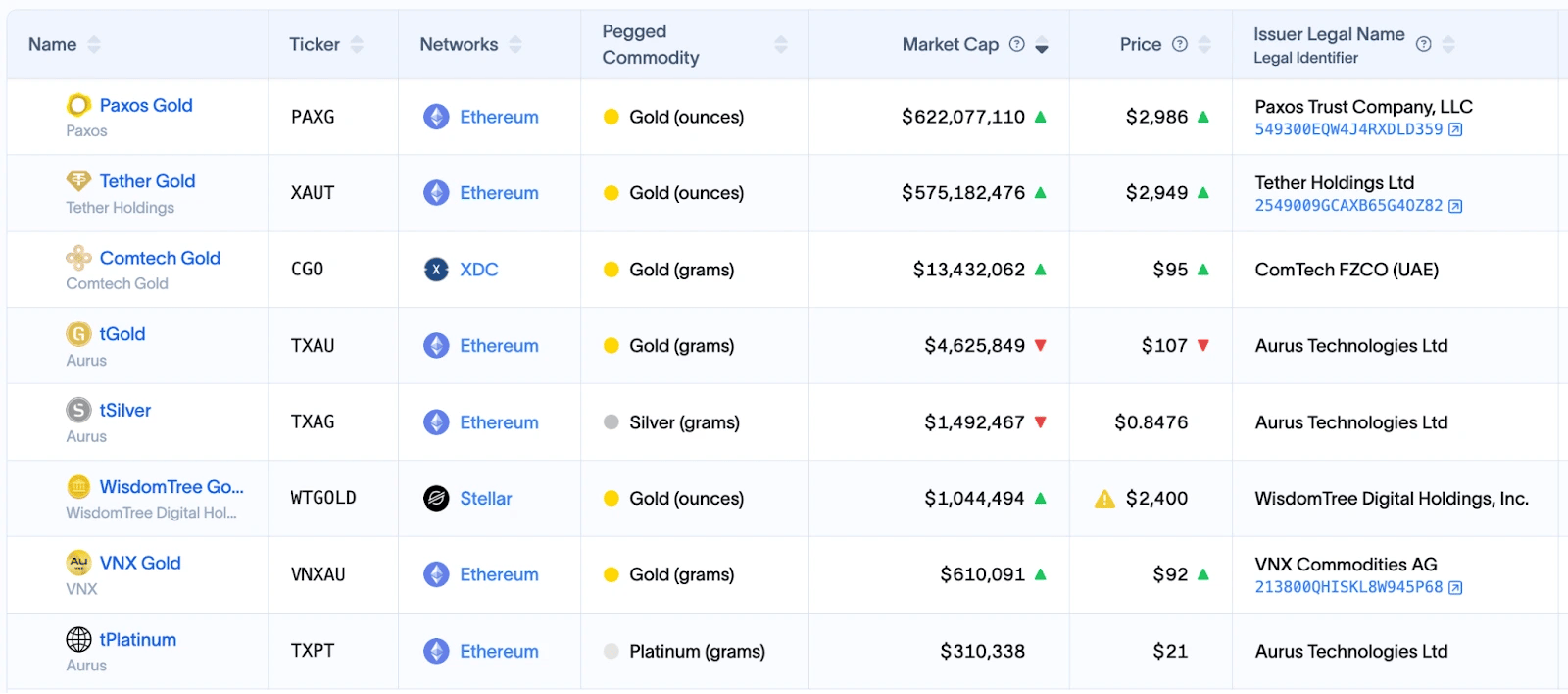Select WisdomTree Digital Holdings, Inc. issuer
Screen dimensions: 1568x694
[x=1392, y=499]
